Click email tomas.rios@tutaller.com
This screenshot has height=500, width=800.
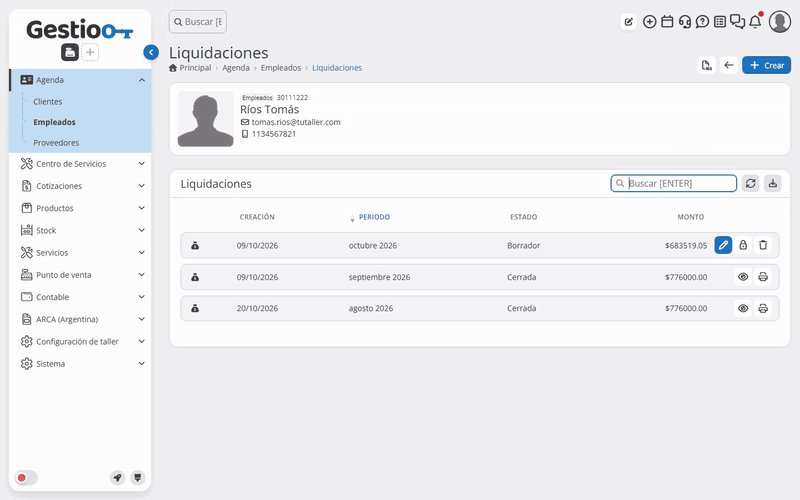[x=296, y=122]
